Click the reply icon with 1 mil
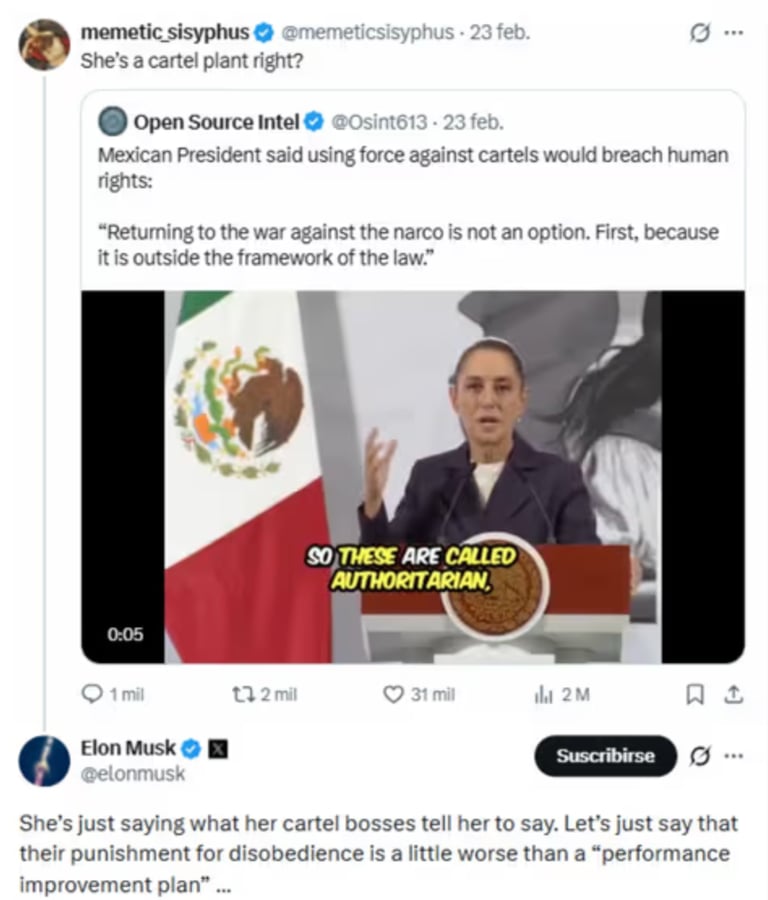The height and width of the screenshot is (900, 768). pos(92,694)
